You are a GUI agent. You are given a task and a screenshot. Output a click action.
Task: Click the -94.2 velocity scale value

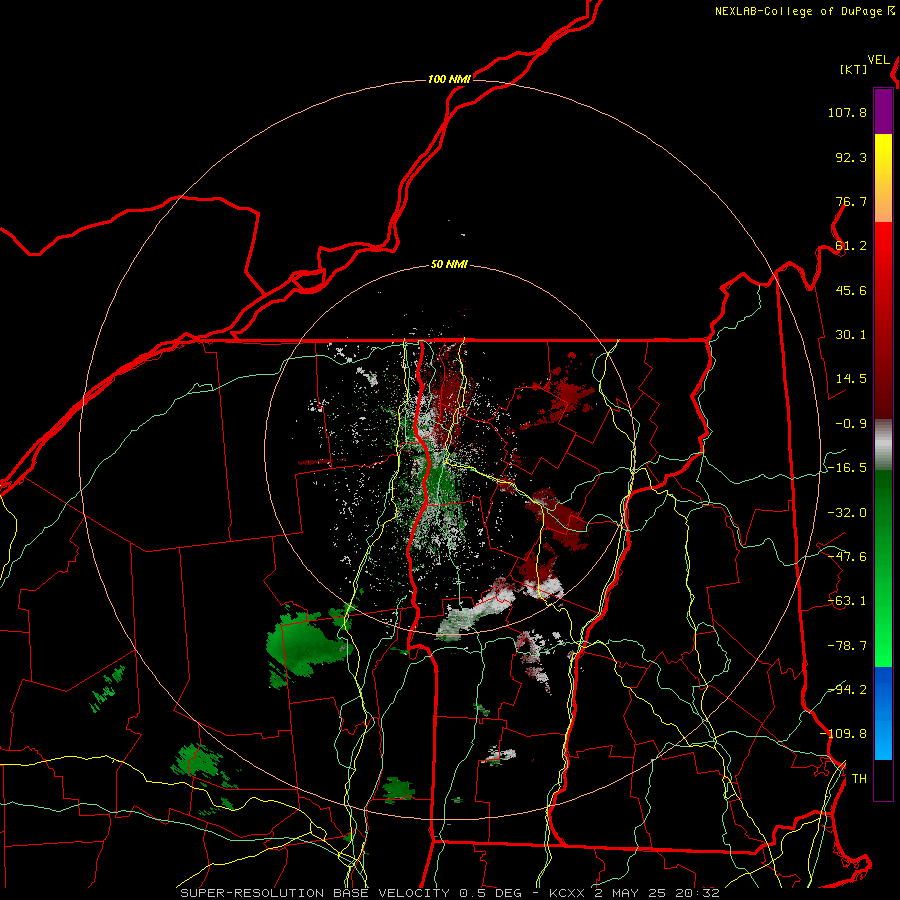847,690
